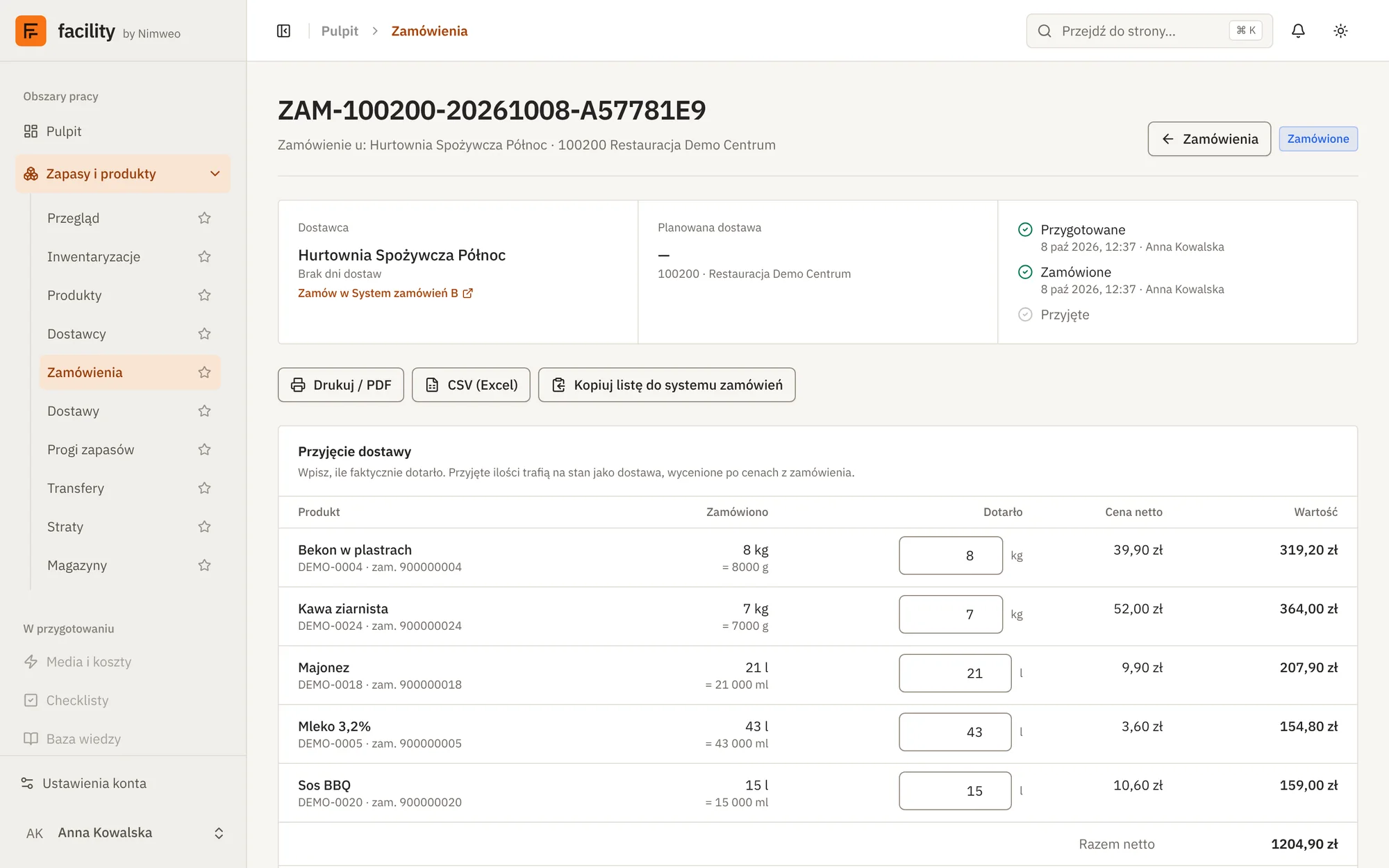Viewport: 1389px width, 868px height.
Task: Open Anna Kowalska account switcher
Action: [123, 833]
